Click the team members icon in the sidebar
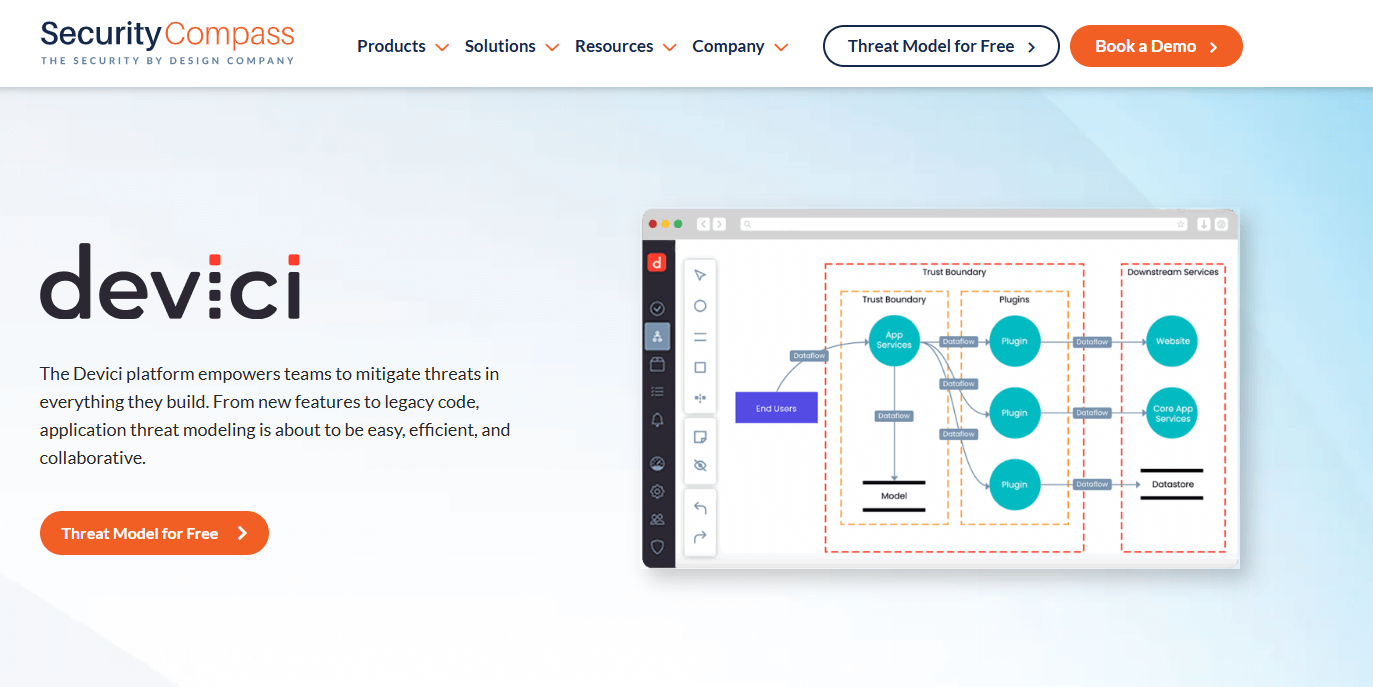Viewport: 1373px width, 687px height. [658, 519]
